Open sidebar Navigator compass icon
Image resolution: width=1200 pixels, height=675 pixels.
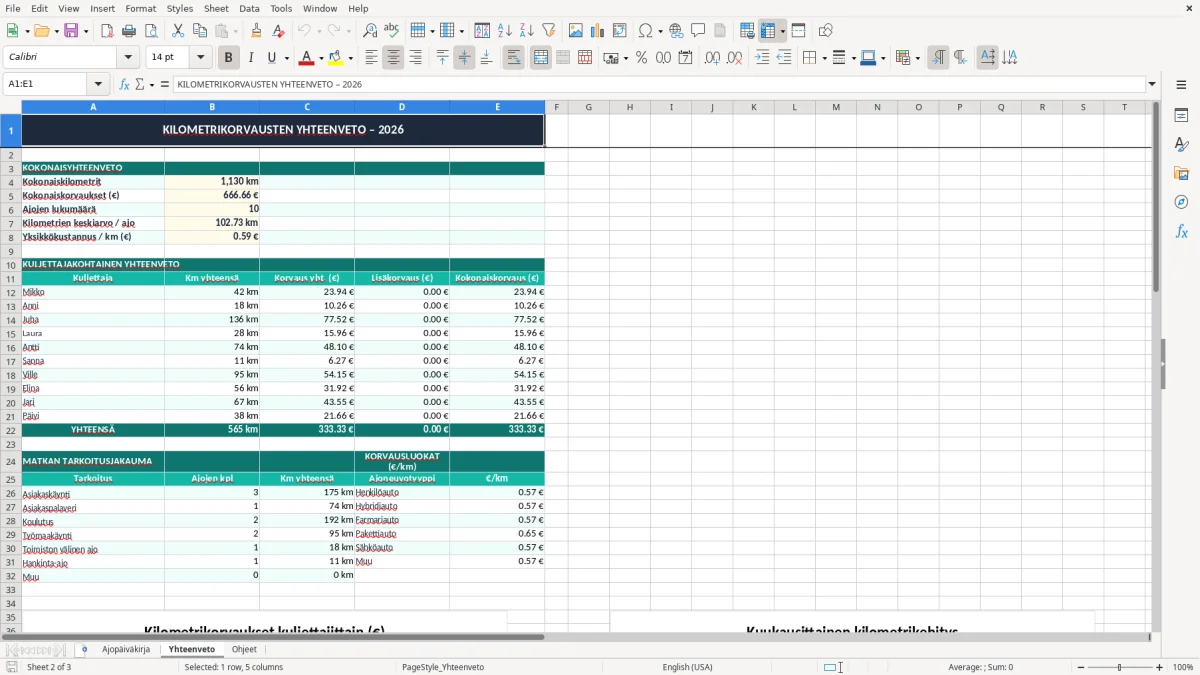[x=1182, y=202]
